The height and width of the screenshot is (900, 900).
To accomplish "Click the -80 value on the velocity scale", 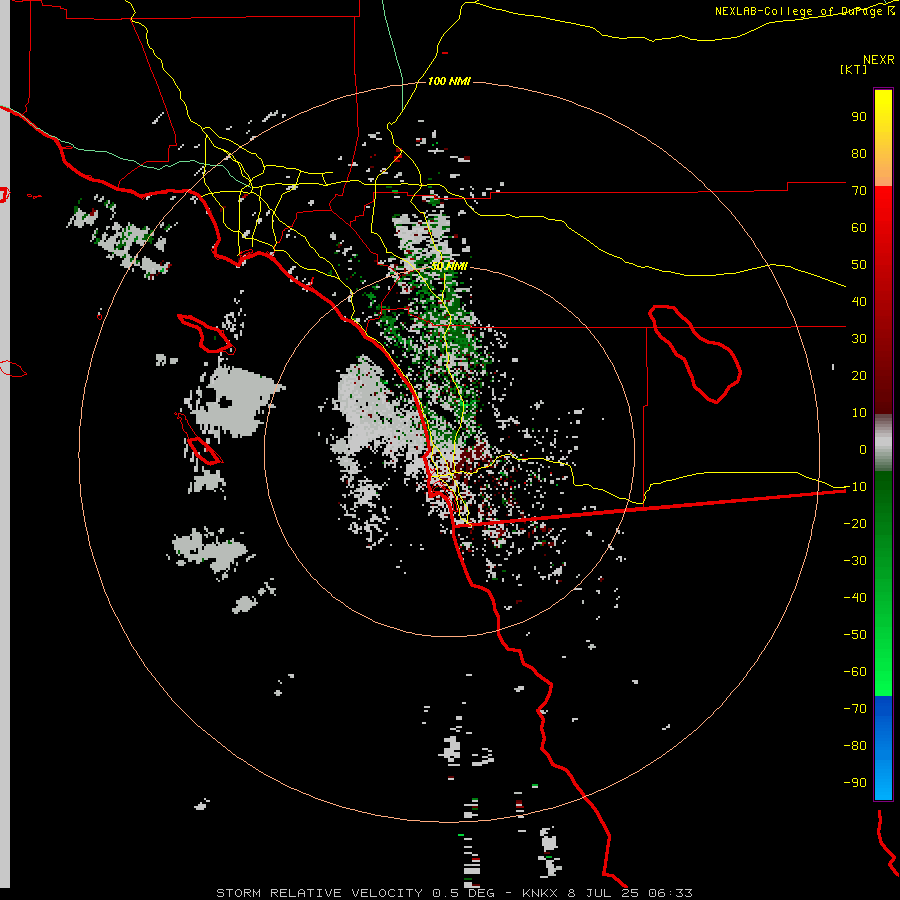I will [x=855, y=746].
